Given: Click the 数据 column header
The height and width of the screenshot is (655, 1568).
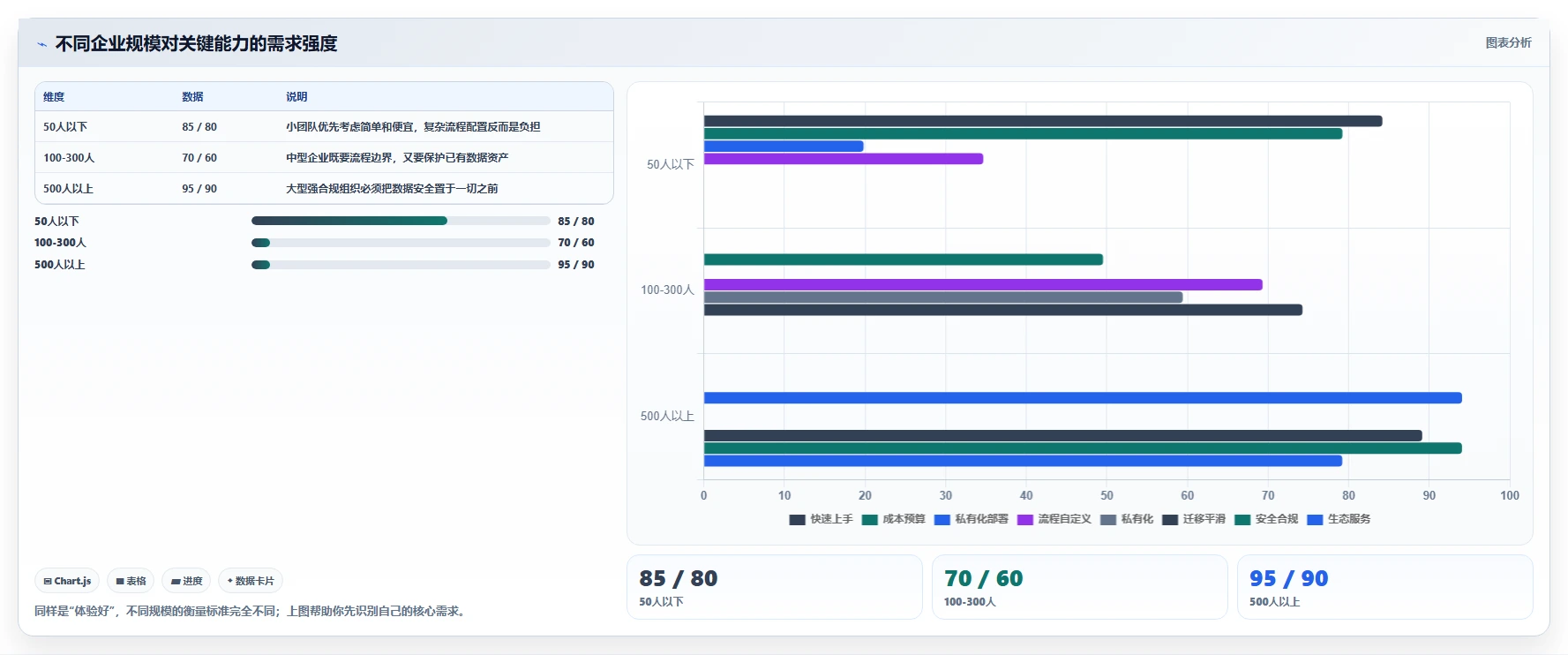Looking at the screenshot, I should [x=192, y=97].
